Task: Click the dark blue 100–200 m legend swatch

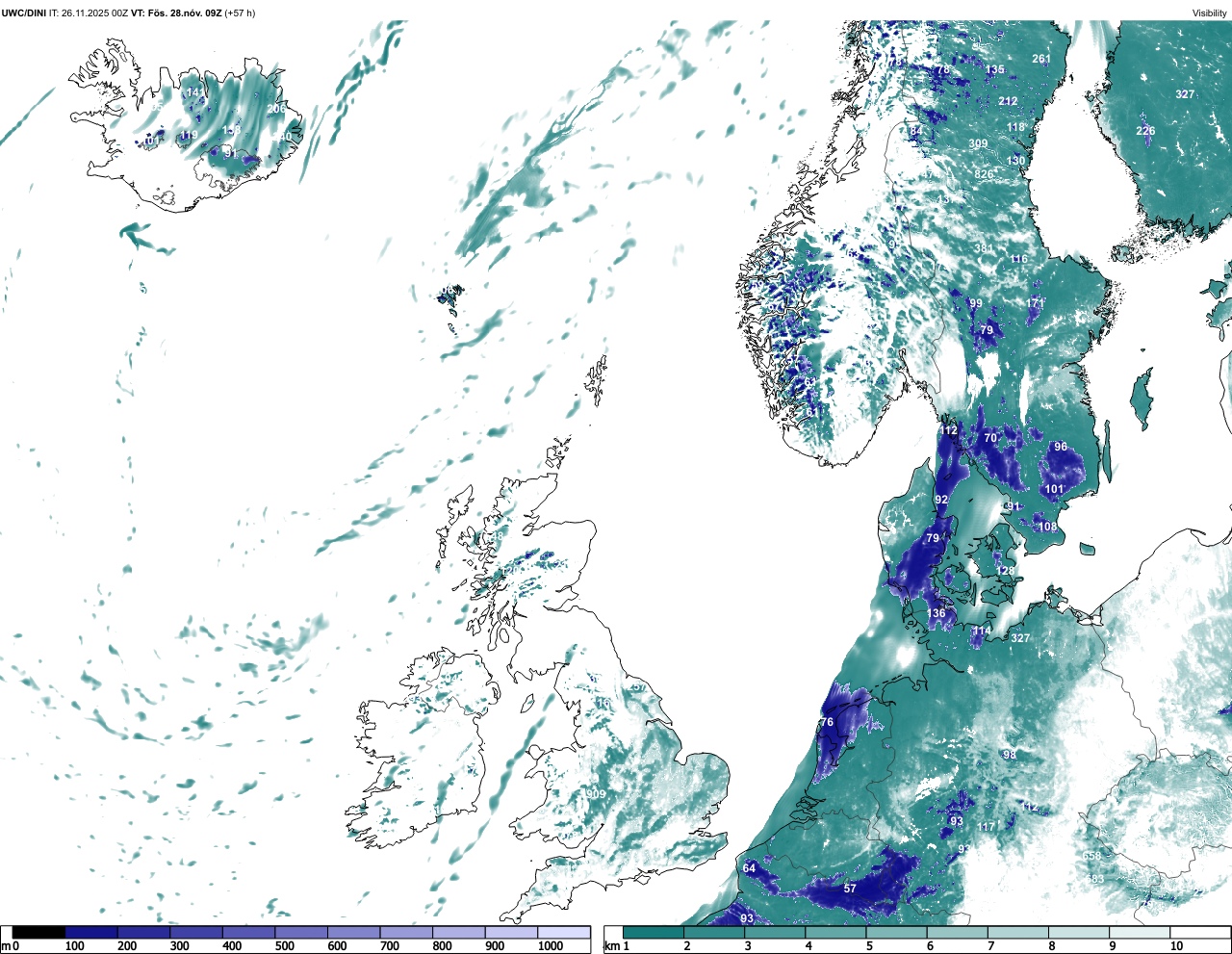Action: tap(91, 933)
